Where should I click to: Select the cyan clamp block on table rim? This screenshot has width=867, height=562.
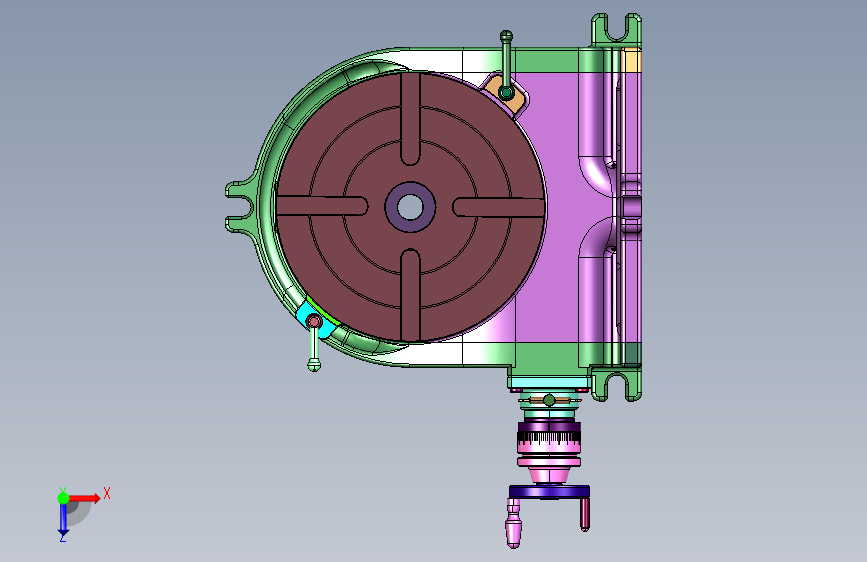(315, 322)
